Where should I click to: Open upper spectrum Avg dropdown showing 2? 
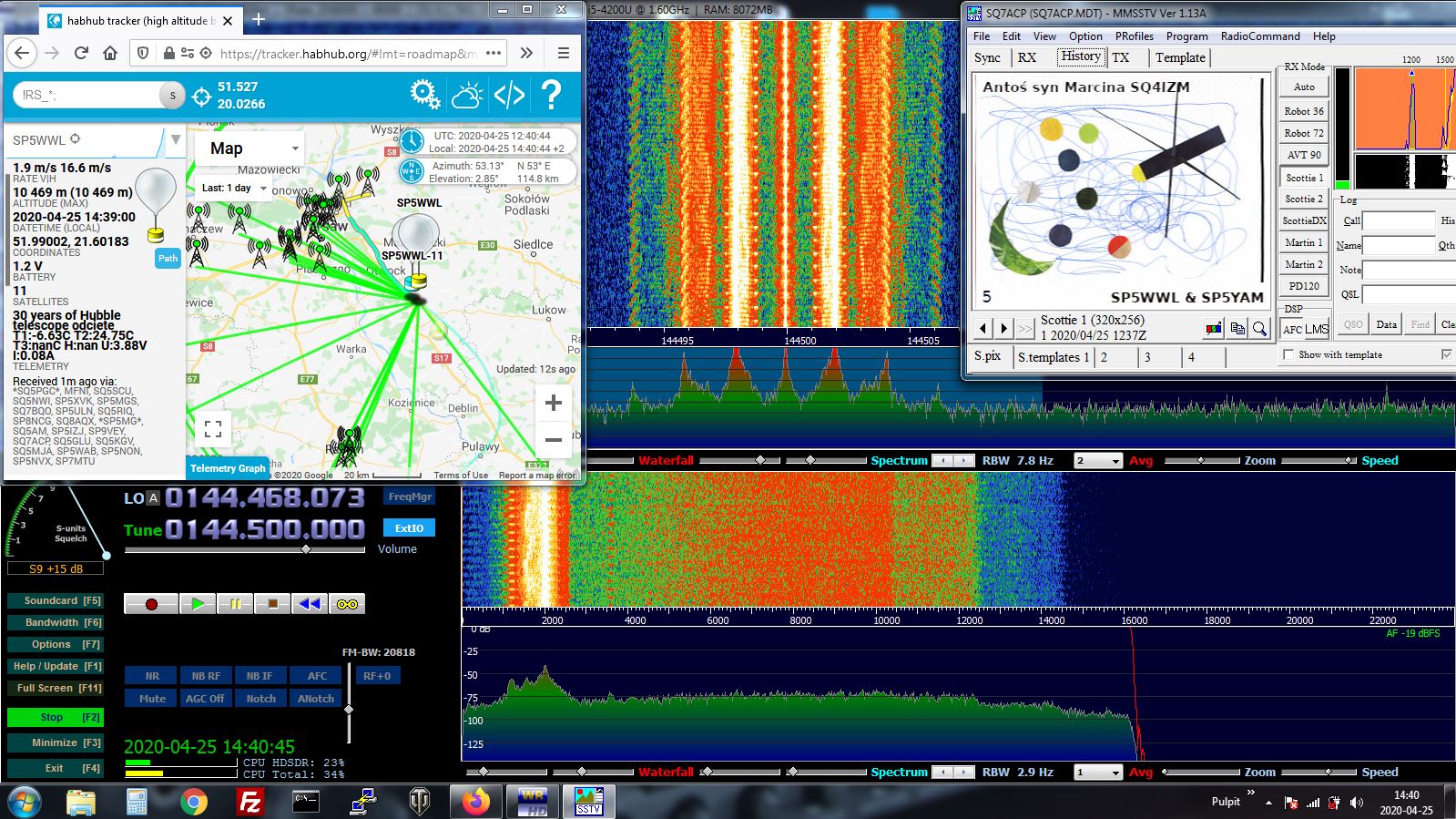coord(1098,461)
